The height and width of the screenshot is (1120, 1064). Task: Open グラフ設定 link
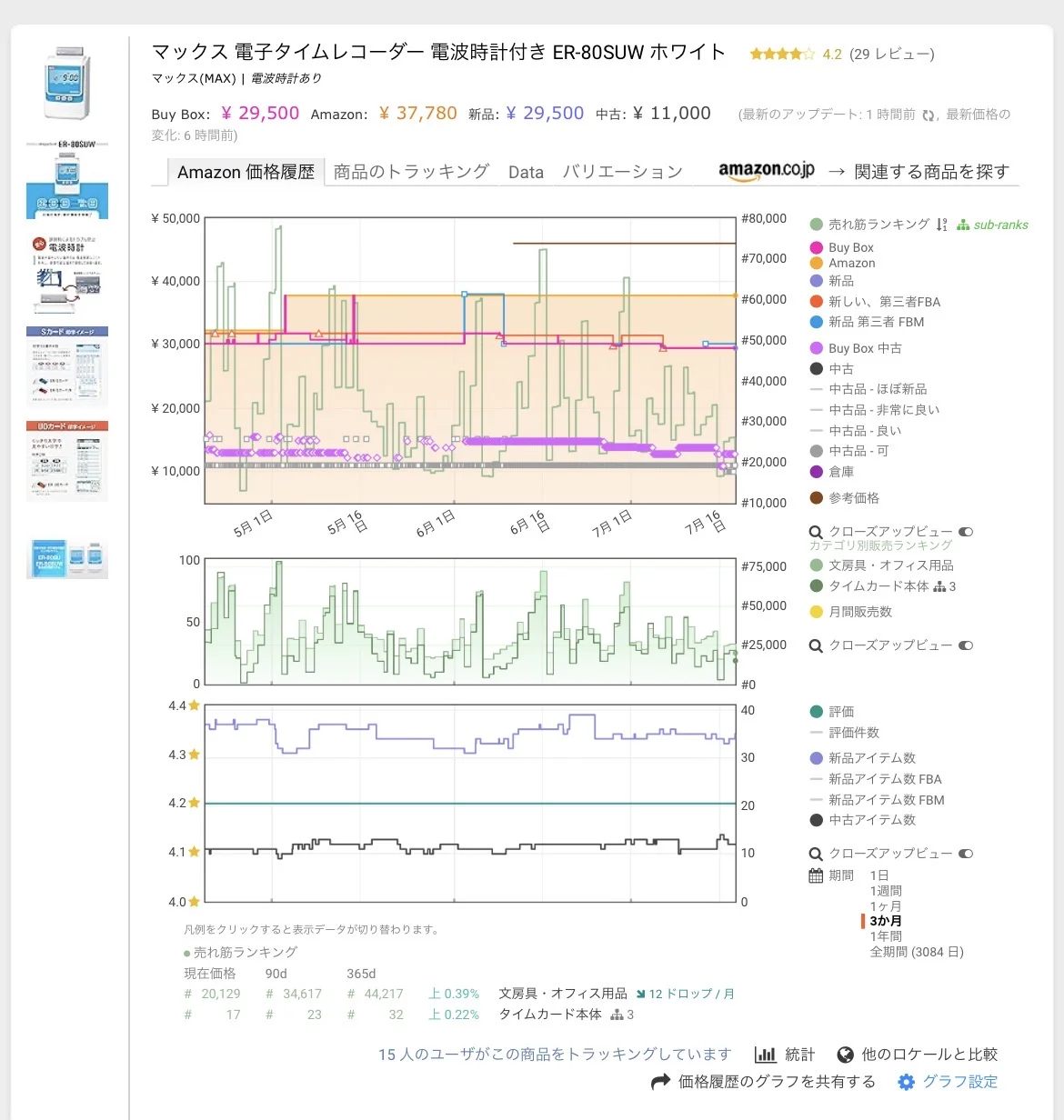coord(960,1082)
